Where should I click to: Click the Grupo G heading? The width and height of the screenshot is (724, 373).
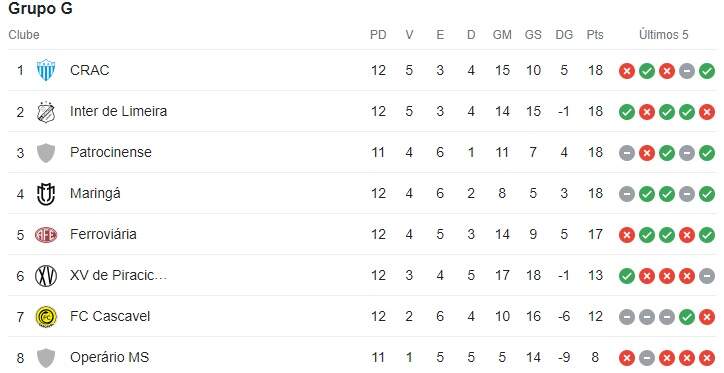pos(41,8)
